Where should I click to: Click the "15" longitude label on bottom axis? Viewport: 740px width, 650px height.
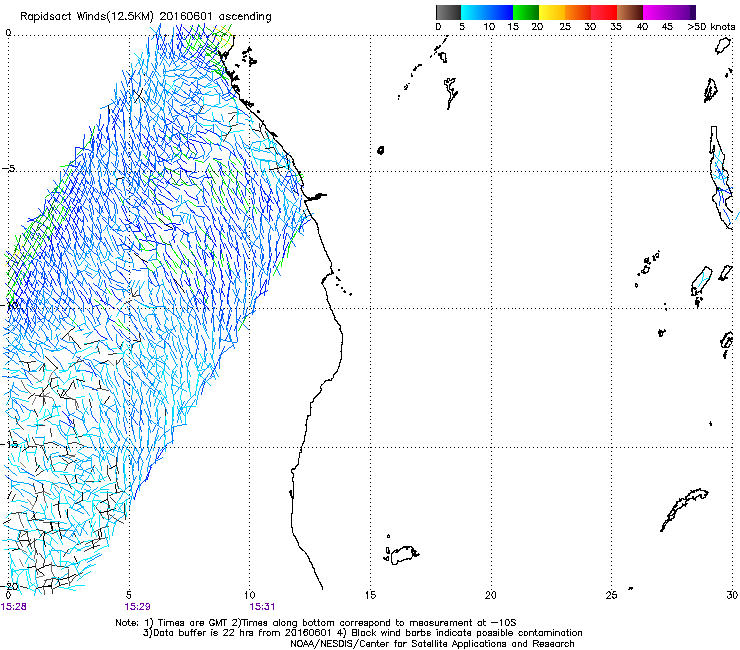click(370, 595)
